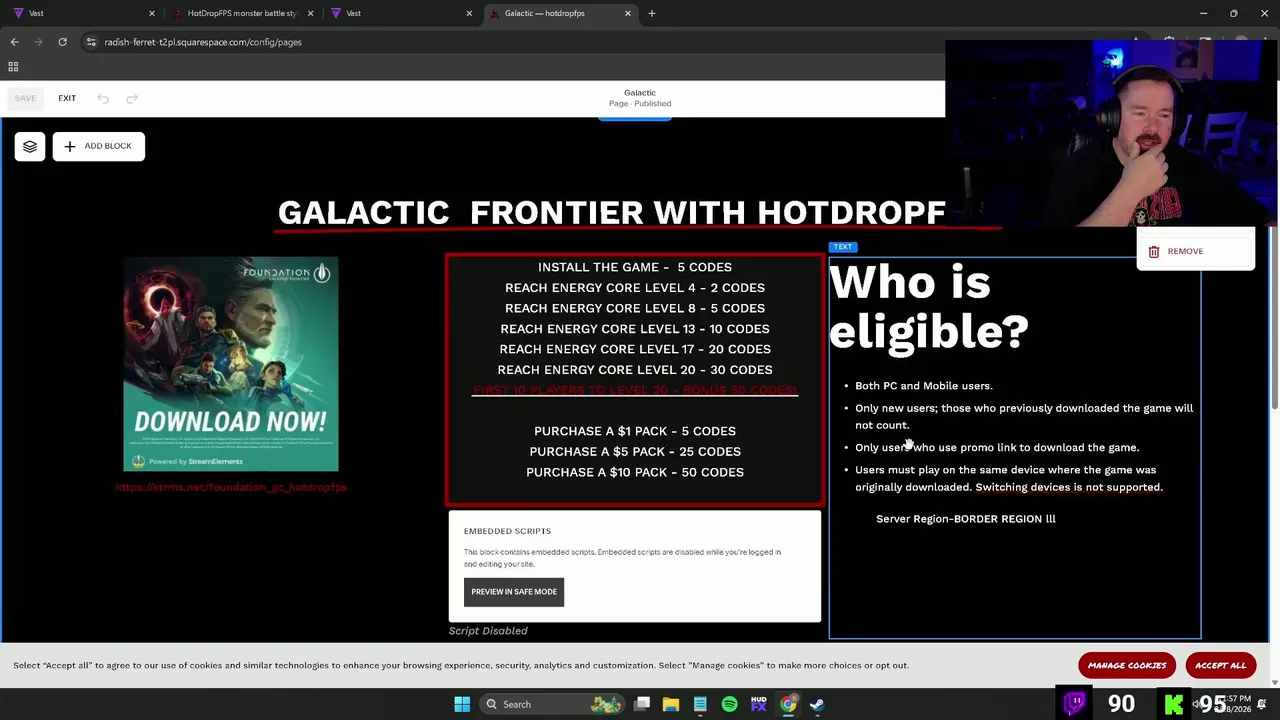Click the Twitch overlay icon
The image size is (1280, 720).
pyautogui.click(x=1075, y=704)
